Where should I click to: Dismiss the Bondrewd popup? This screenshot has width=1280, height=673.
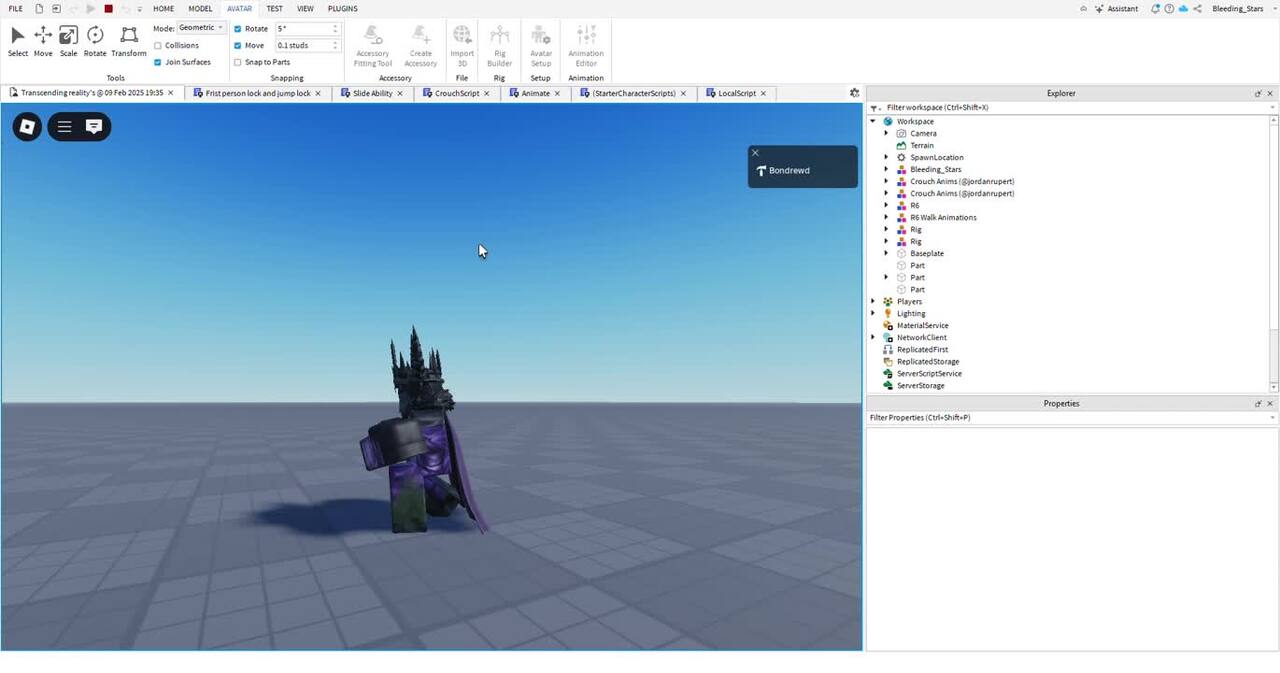pos(755,153)
